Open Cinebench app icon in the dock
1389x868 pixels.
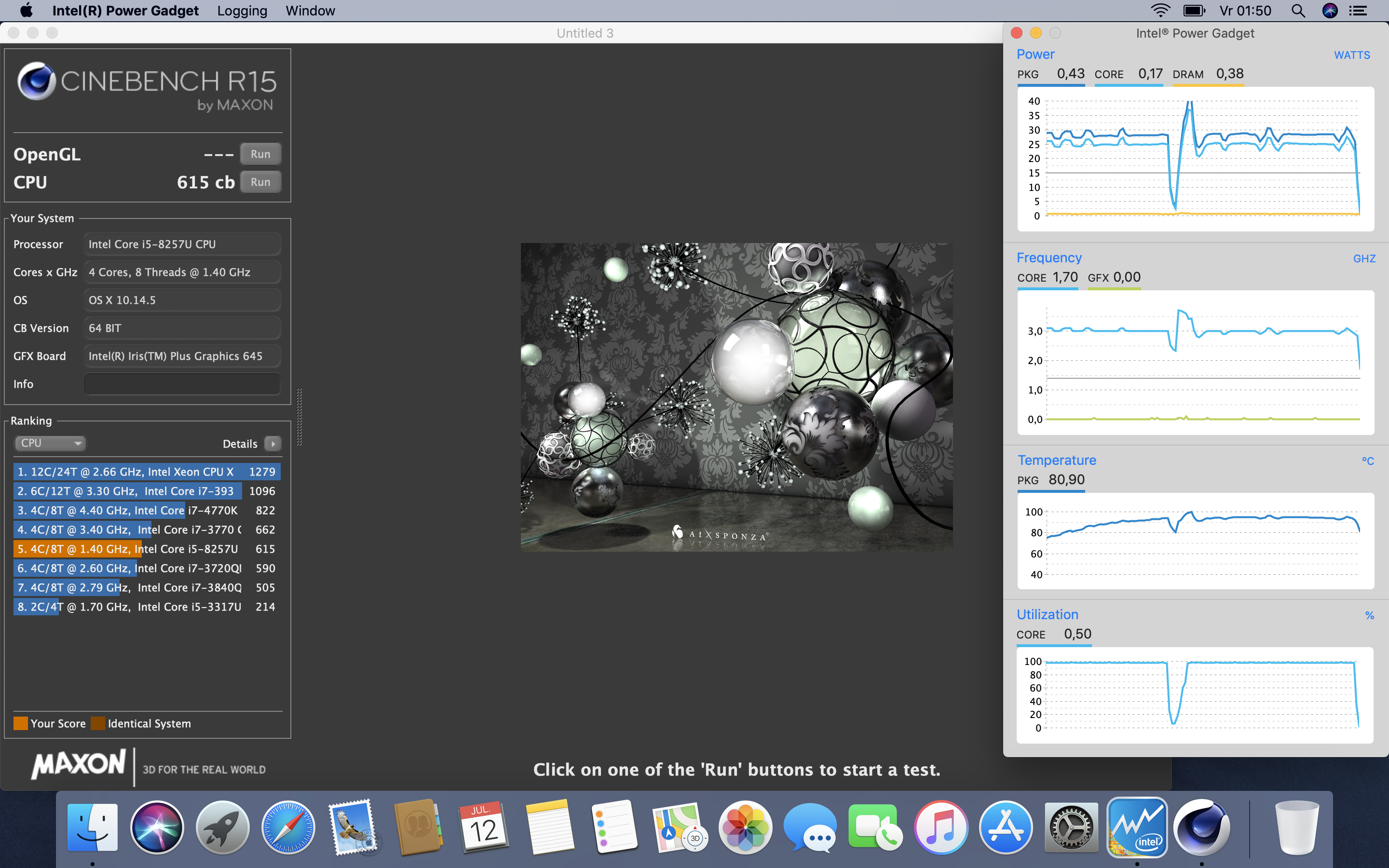(x=1201, y=827)
